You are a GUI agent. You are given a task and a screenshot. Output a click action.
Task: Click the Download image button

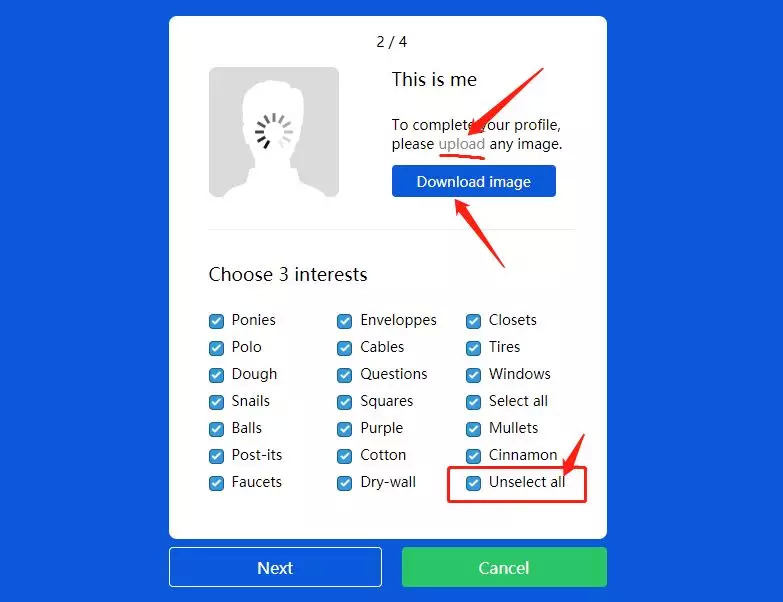[x=473, y=181]
